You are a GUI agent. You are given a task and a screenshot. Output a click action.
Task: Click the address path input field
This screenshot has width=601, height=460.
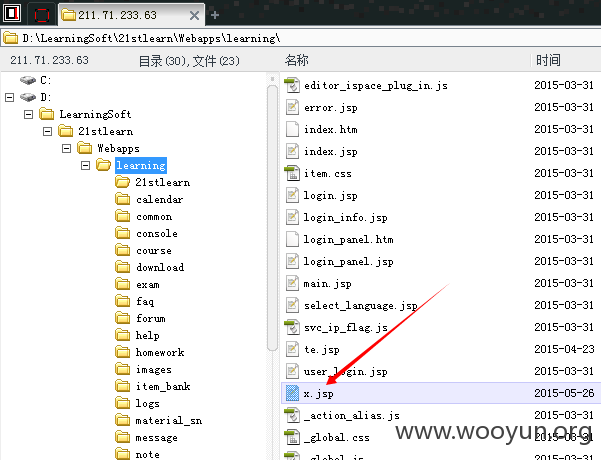(x=300, y=38)
